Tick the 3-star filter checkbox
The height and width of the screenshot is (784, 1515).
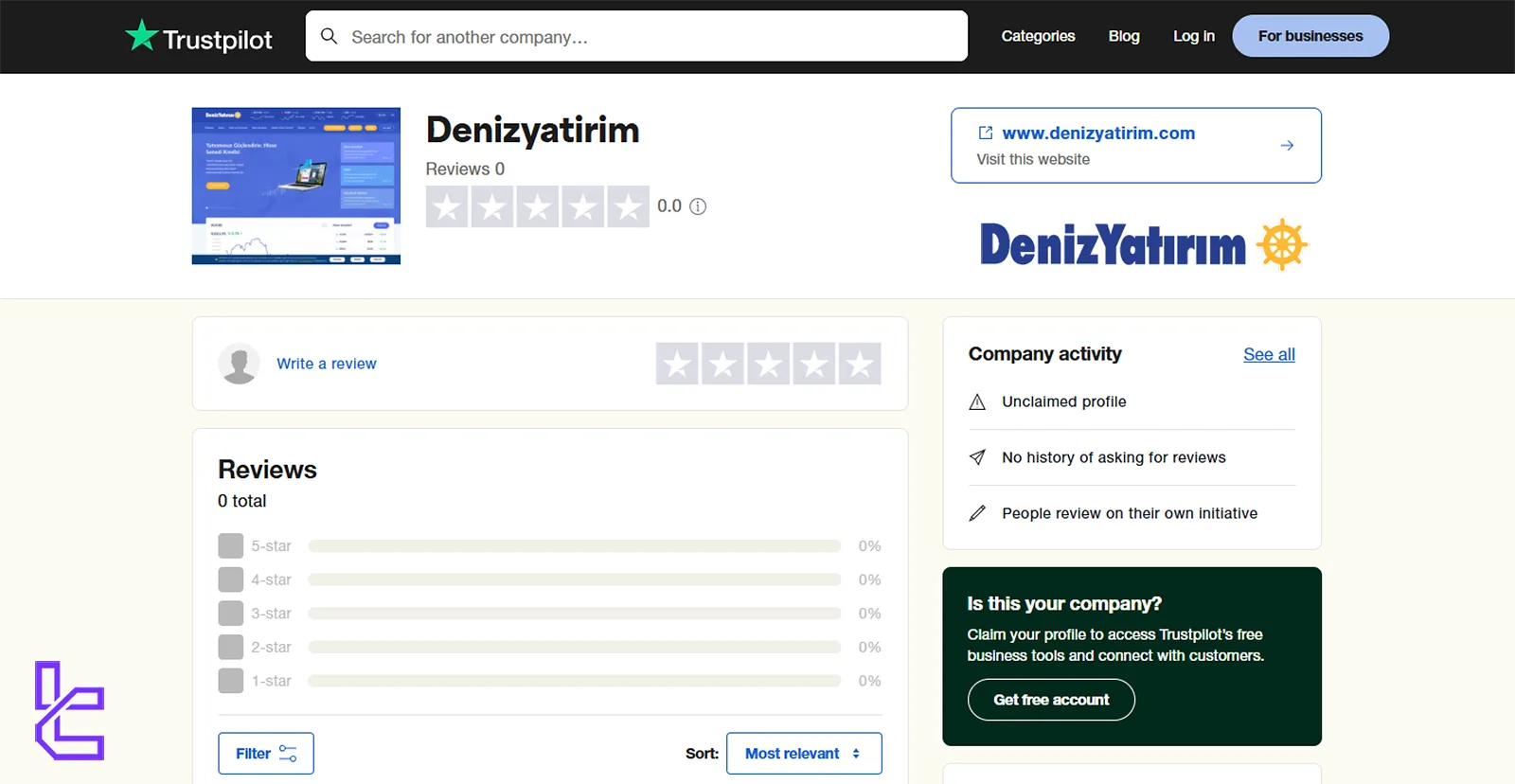pos(230,614)
